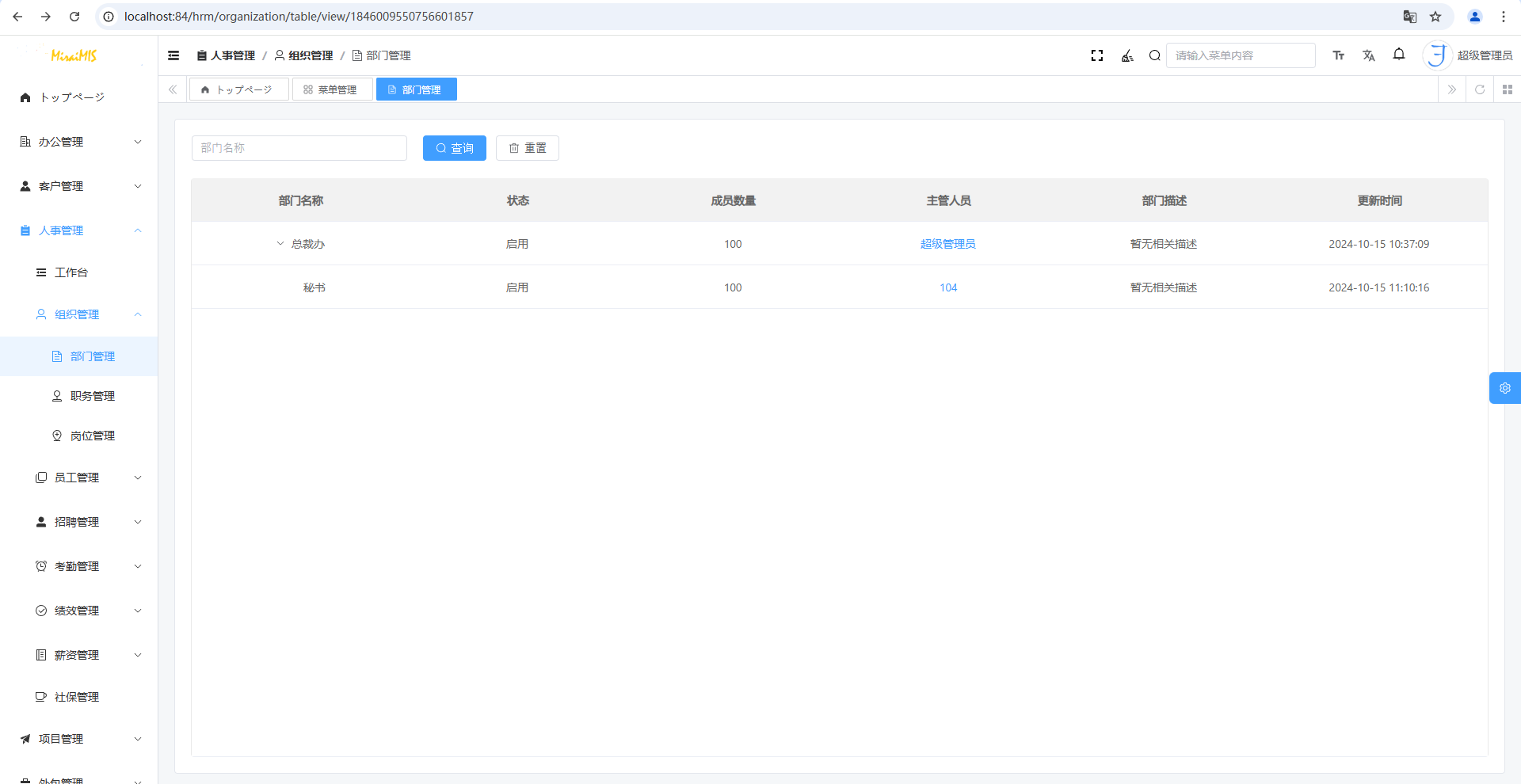Click the search magnifier icon in header
This screenshot has height=784, width=1521.
(x=1155, y=55)
